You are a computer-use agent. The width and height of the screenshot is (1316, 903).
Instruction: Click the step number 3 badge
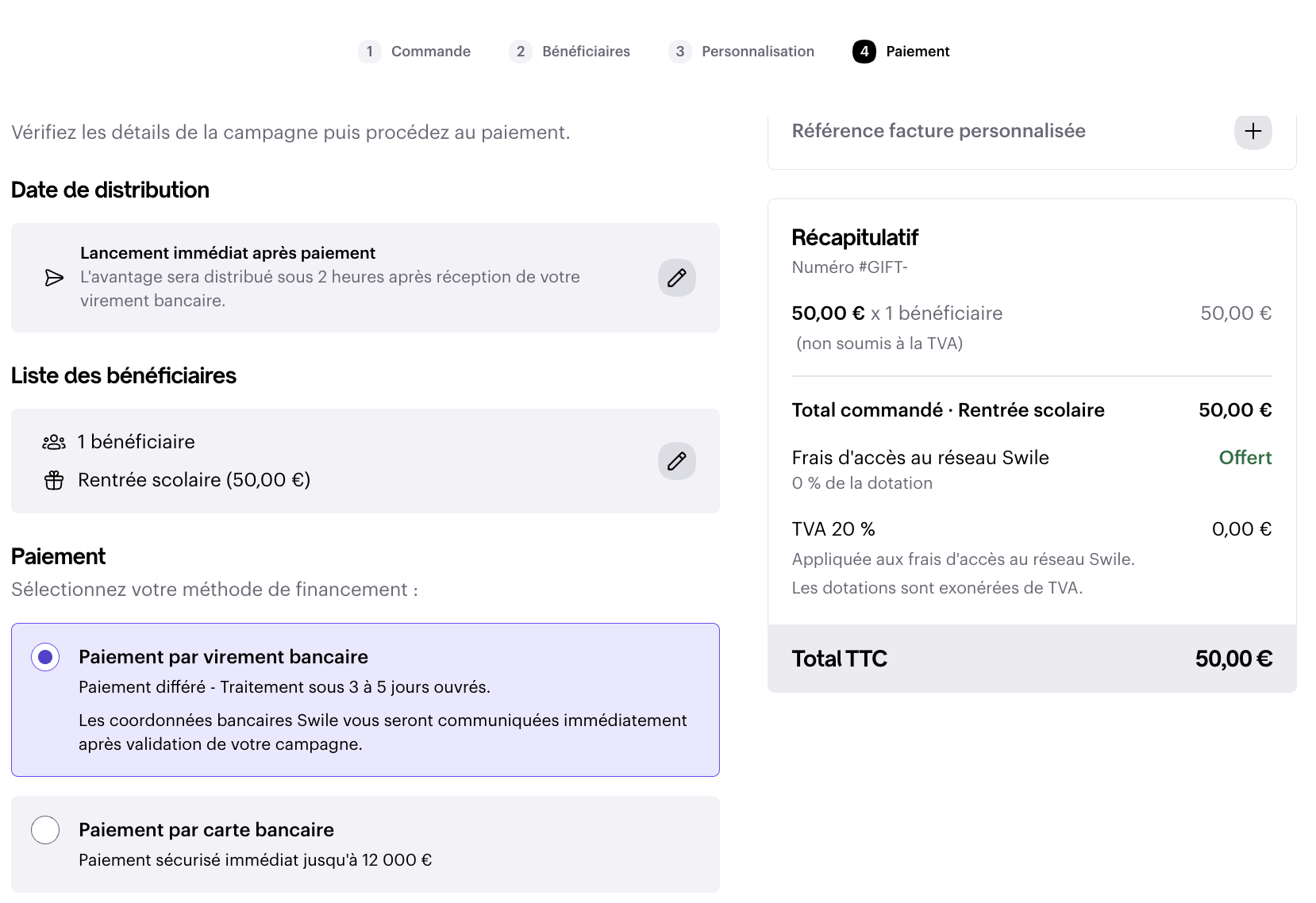[x=680, y=52]
